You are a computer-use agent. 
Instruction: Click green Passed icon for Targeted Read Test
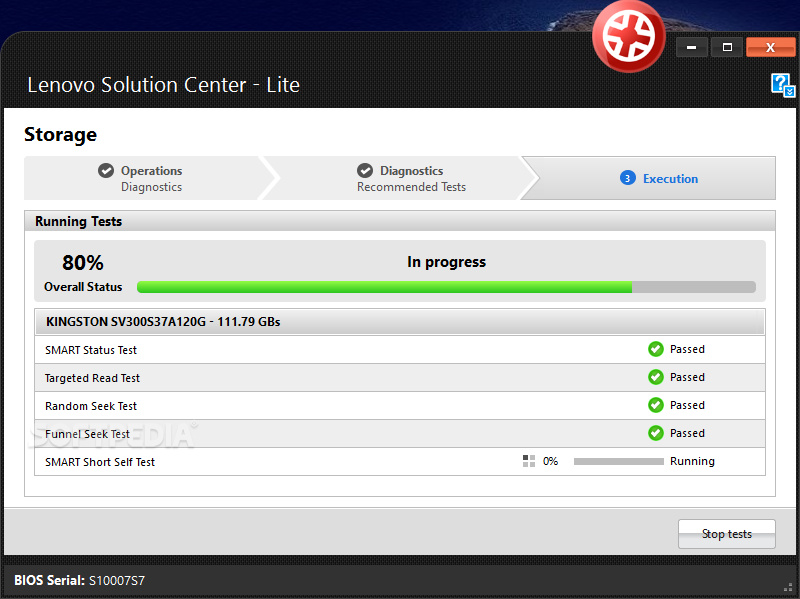tap(656, 377)
